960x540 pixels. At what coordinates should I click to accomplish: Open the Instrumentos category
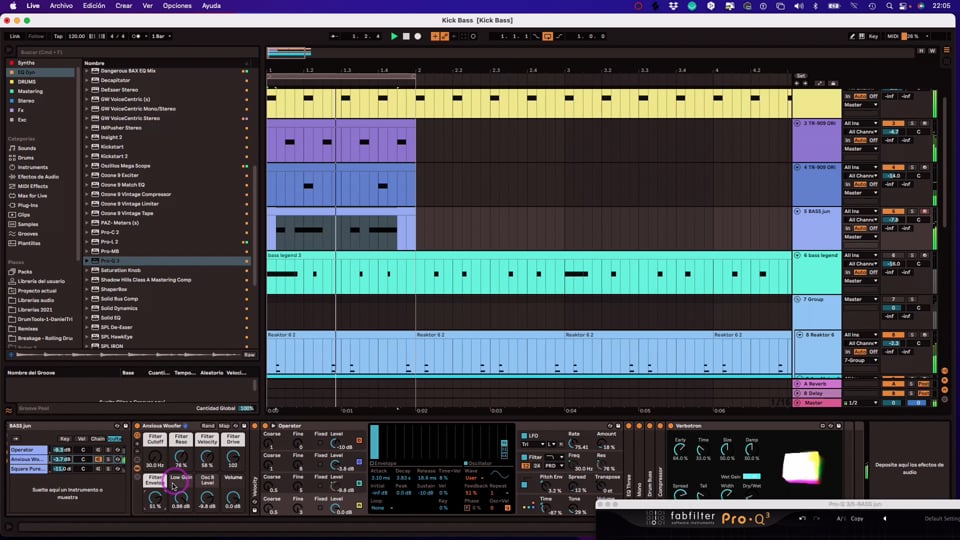pos(32,167)
